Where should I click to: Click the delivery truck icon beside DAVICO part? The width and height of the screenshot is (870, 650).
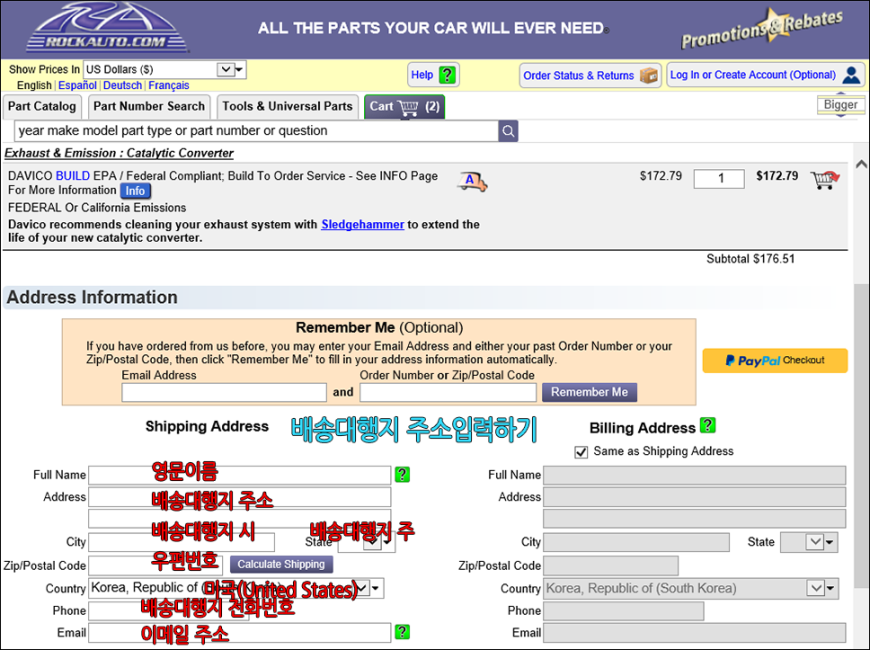click(472, 181)
